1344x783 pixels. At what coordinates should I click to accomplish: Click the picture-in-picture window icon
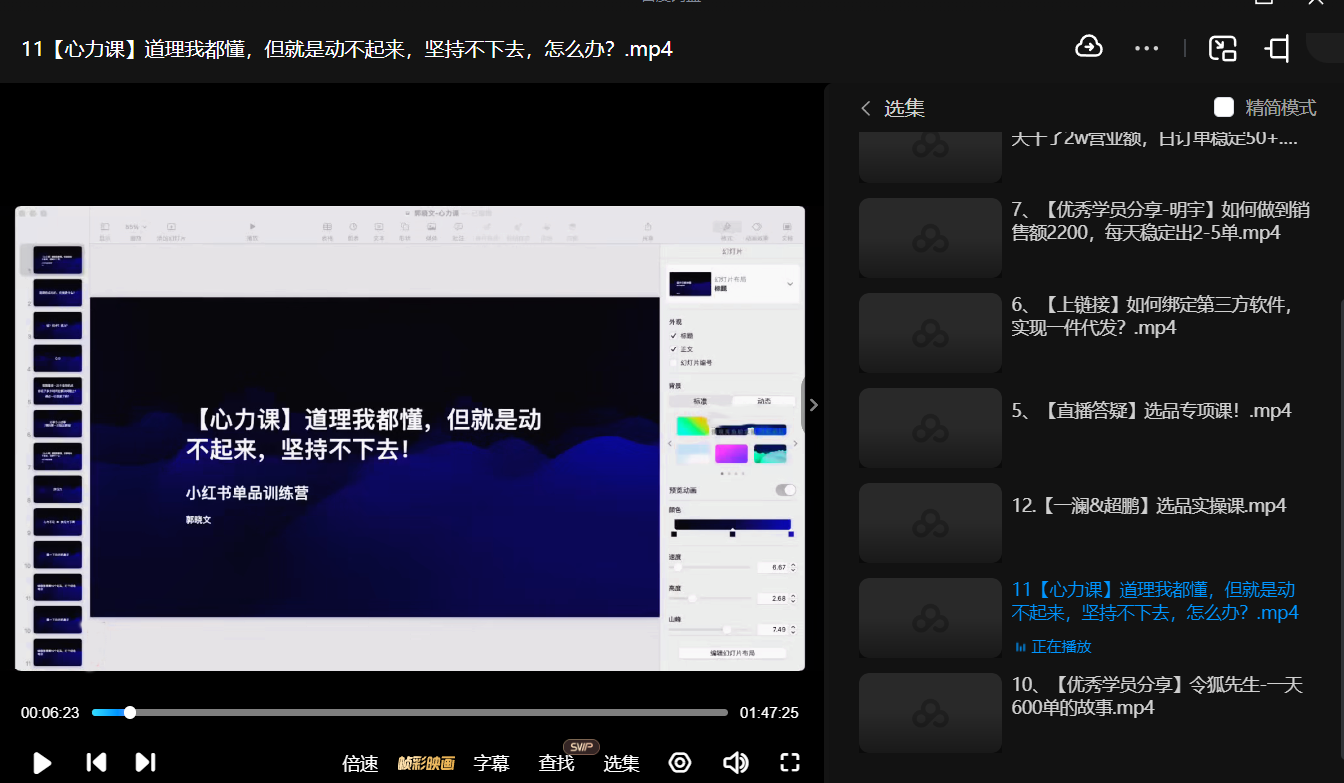pos(1222,48)
